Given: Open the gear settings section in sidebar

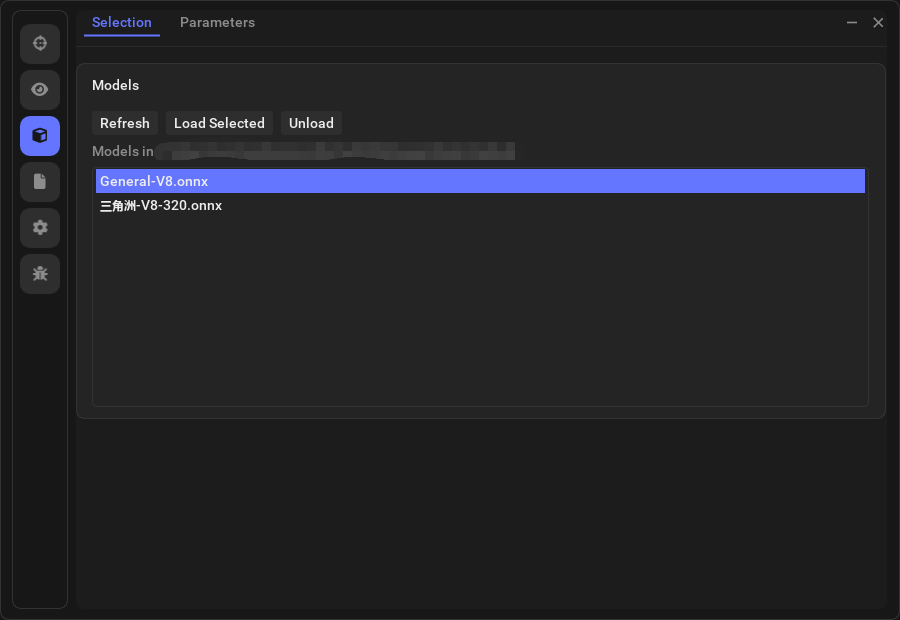Looking at the screenshot, I should click(40, 227).
